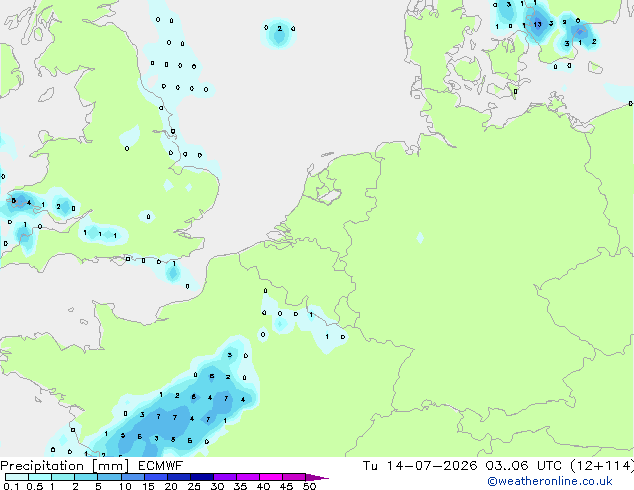Click the 'Precipitation [mm]' title text
Image resolution: width=634 pixels, height=490 pixels.
[x=64, y=466]
